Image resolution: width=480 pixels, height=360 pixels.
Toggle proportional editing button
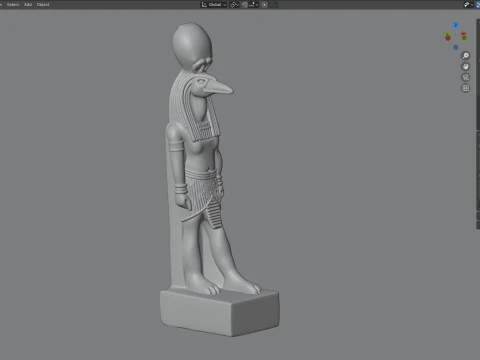pyautogui.click(x=264, y=5)
